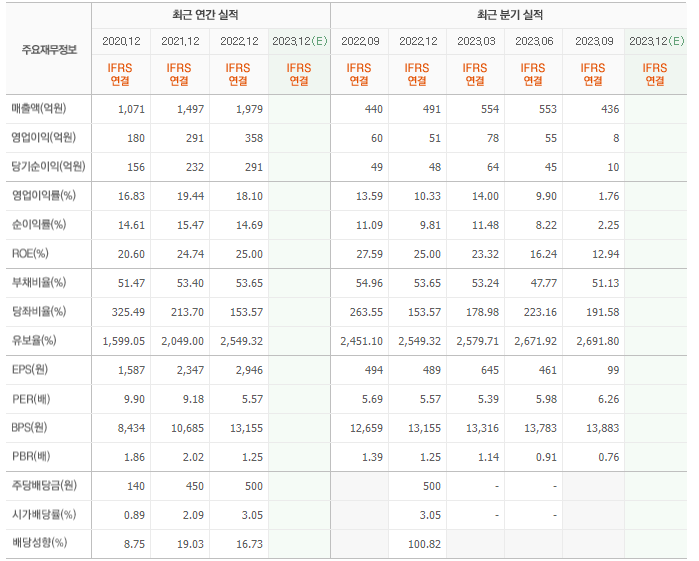This screenshot has width=699, height=561.
Task: Click quick ratio value 325.49
Action: point(128,312)
